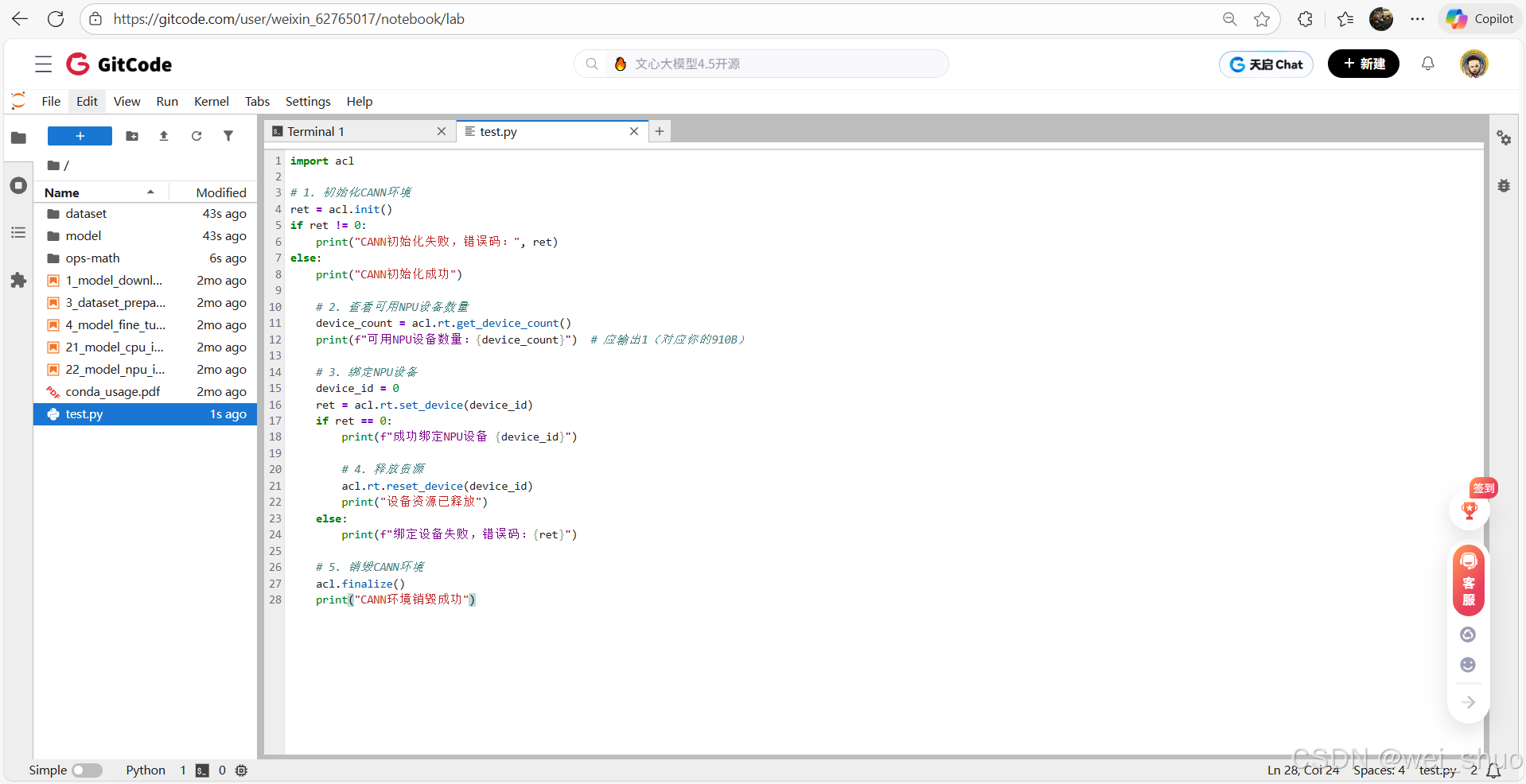
Task: Create a new folder icon
Action: click(x=132, y=136)
